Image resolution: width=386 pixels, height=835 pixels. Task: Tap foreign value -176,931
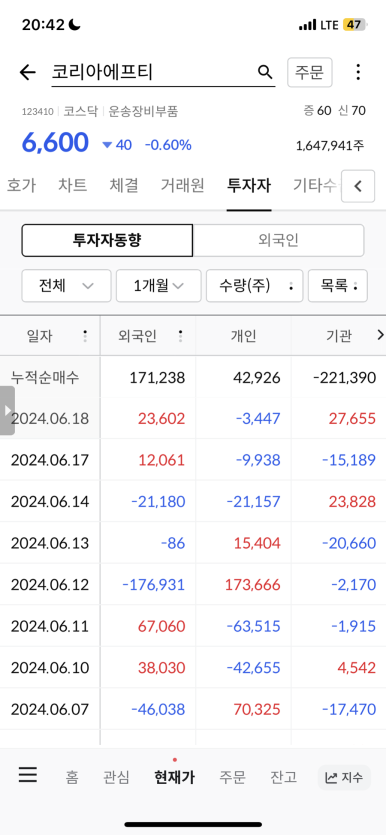click(x=153, y=585)
